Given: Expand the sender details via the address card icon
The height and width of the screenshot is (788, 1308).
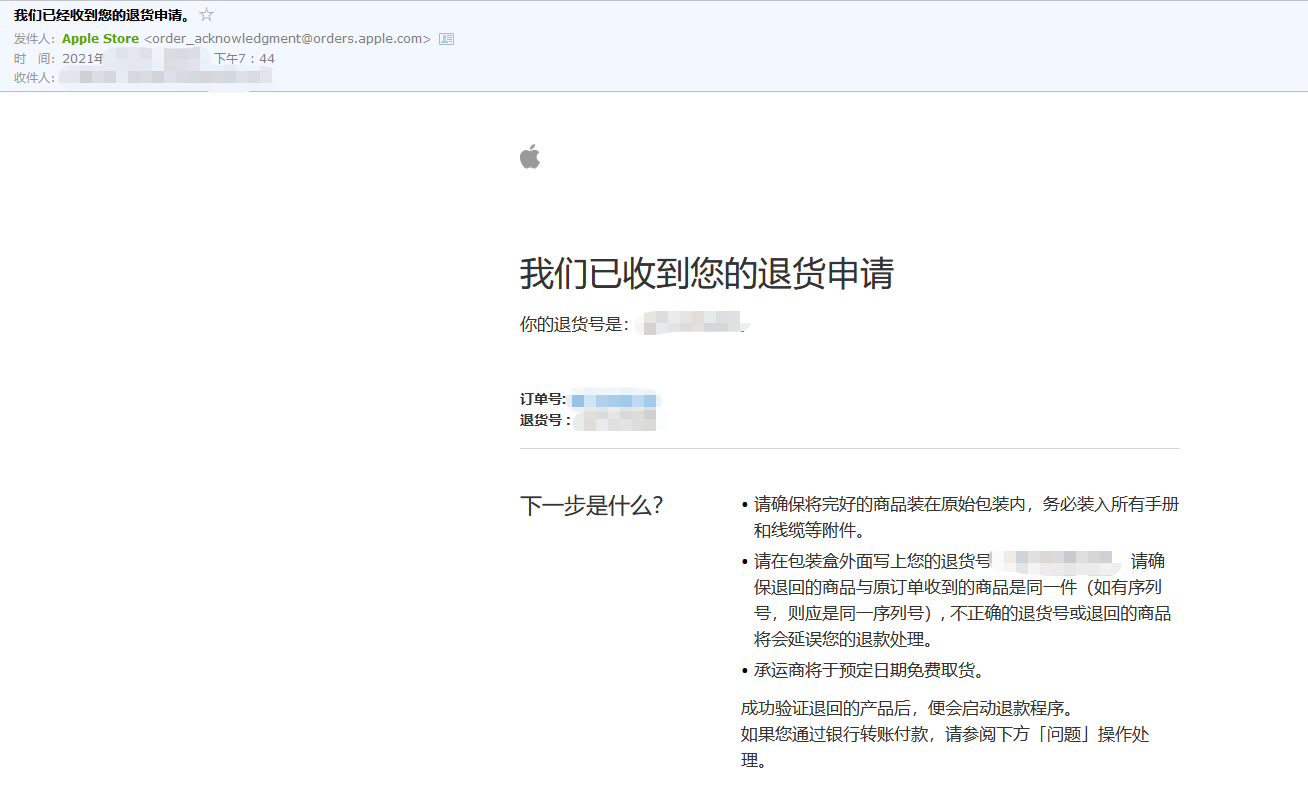Looking at the screenshot, I should (444, 38).
